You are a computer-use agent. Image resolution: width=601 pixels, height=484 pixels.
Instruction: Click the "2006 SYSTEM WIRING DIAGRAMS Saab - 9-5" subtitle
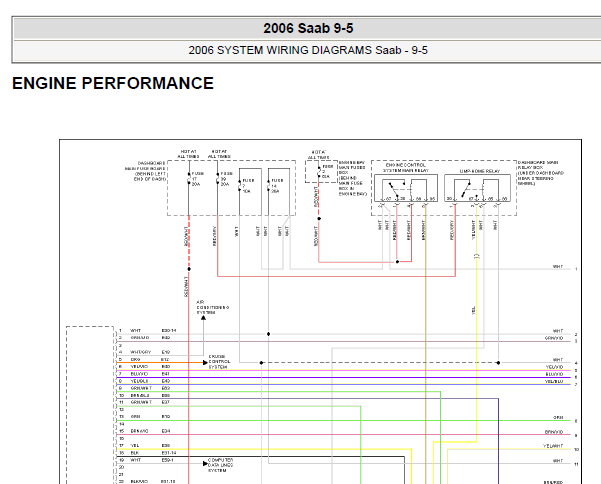pyautogui.click(x=308, y=50)
